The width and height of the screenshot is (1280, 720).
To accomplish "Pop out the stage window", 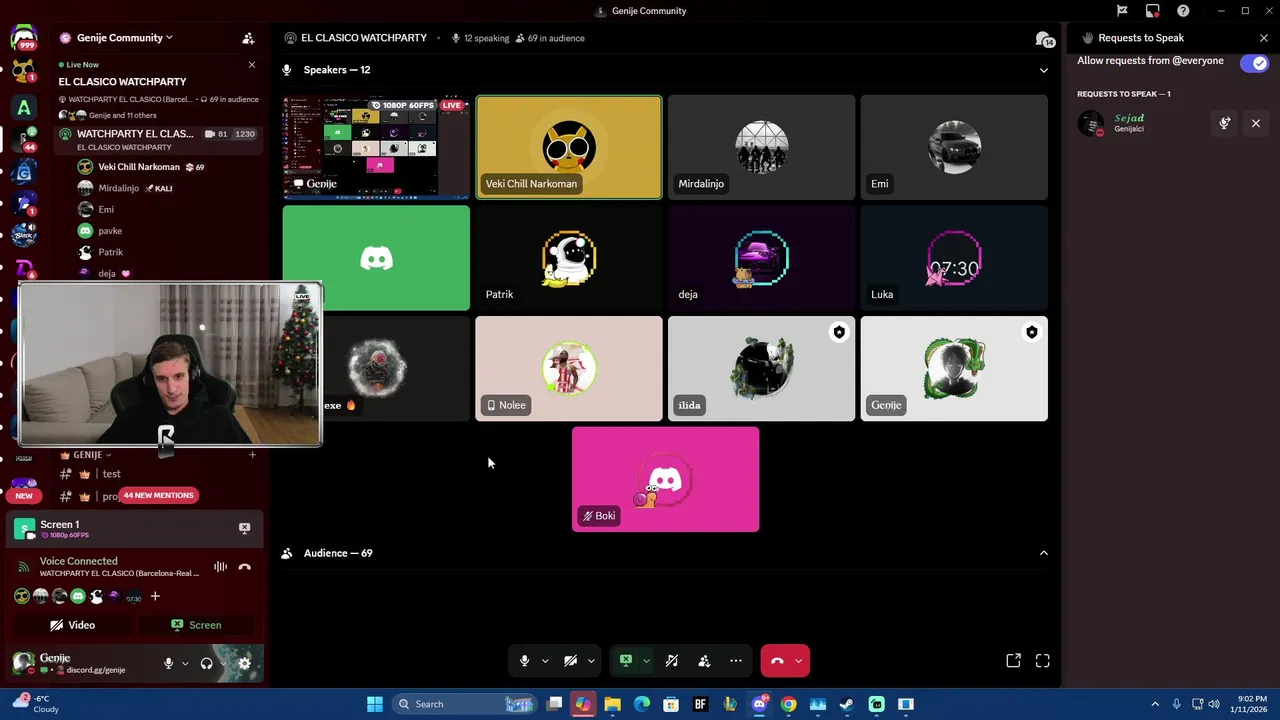I will [1013, 661].
